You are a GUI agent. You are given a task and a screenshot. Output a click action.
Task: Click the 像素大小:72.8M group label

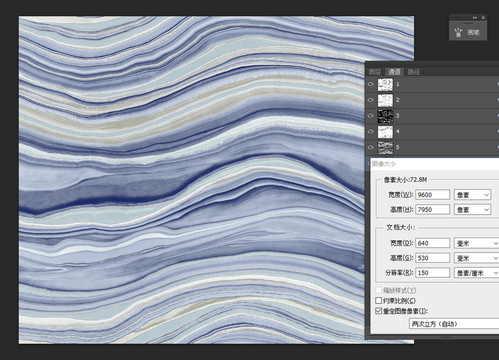(x=405, y=180)
